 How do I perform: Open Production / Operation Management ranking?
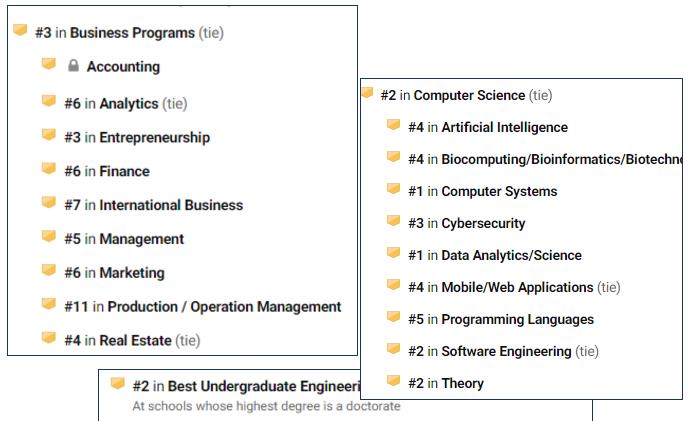[203, 306]
